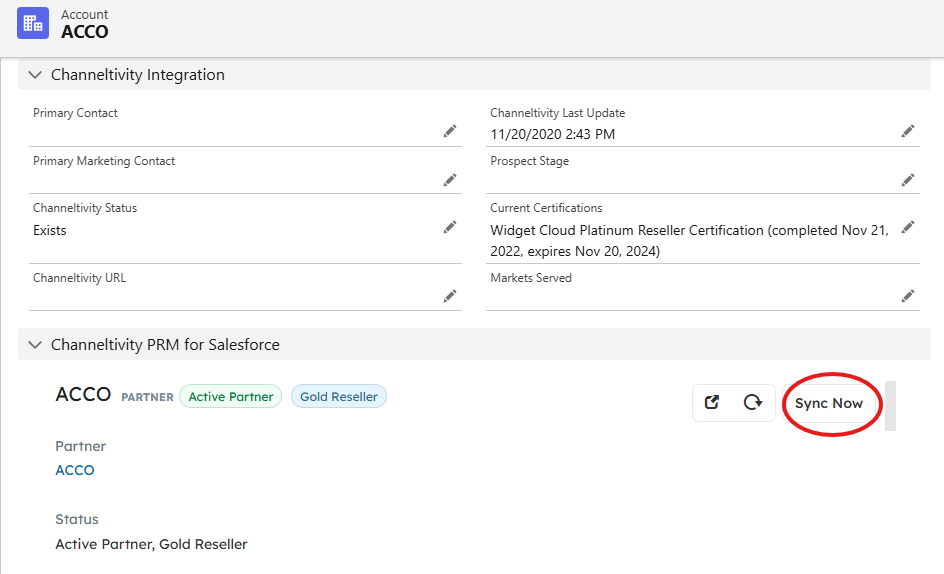Edit Primary Marketing Contact pencil icon
This screenshot has width=944, height=574.
(450, 180)
